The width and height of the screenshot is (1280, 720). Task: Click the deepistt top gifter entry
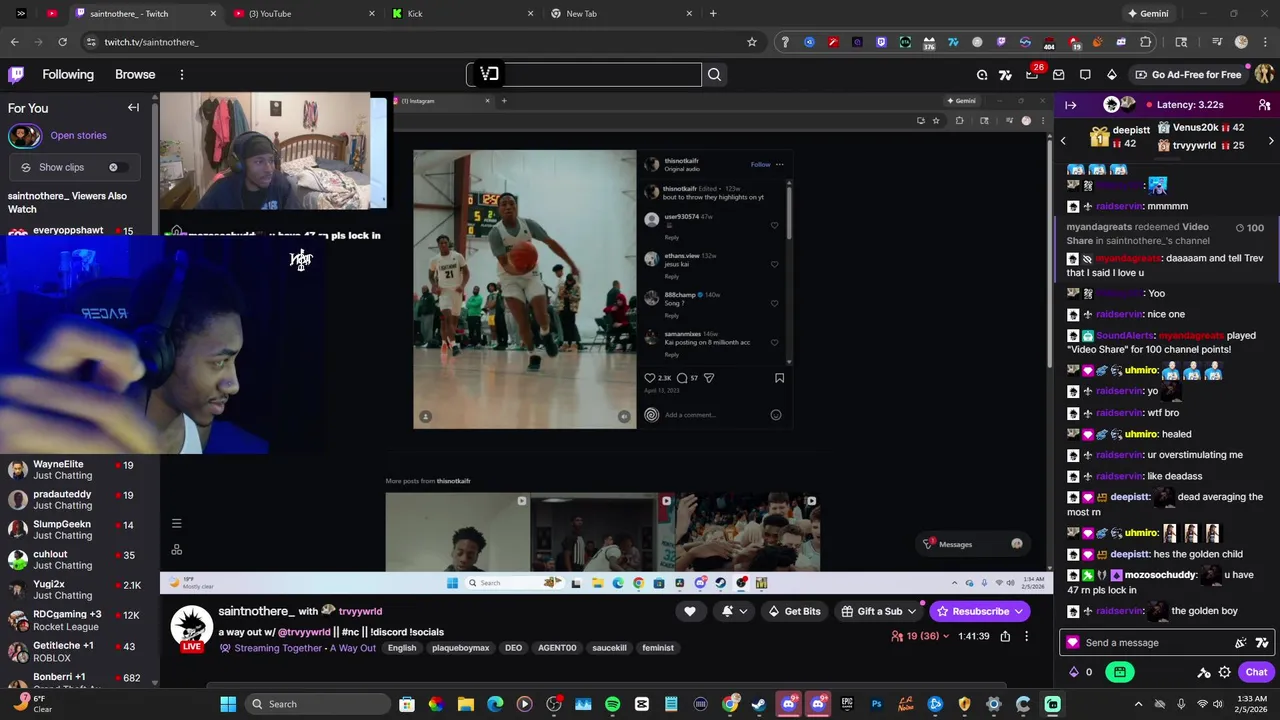1120,136
